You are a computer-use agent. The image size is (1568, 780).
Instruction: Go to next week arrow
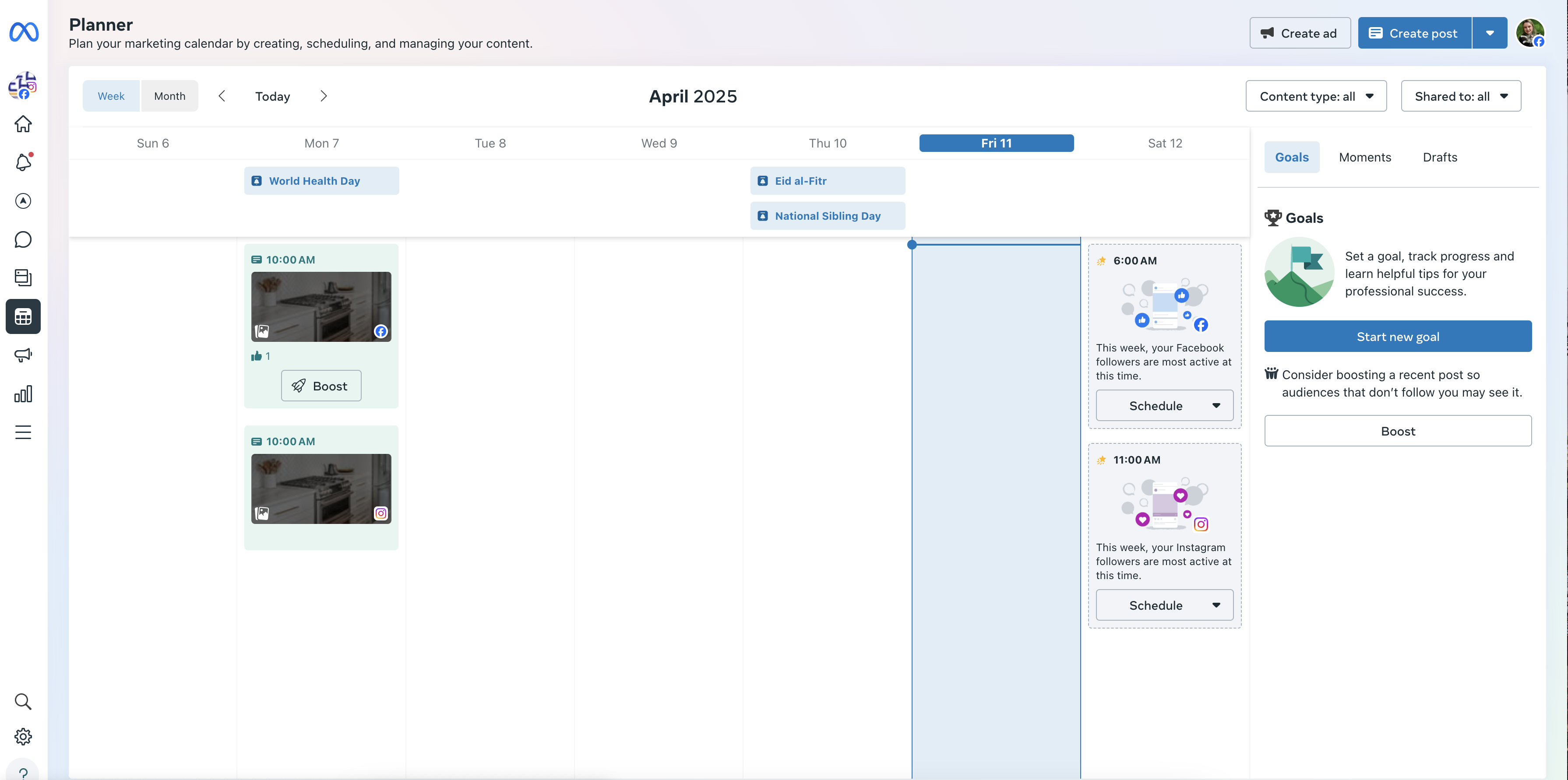[x=323, y=96]
